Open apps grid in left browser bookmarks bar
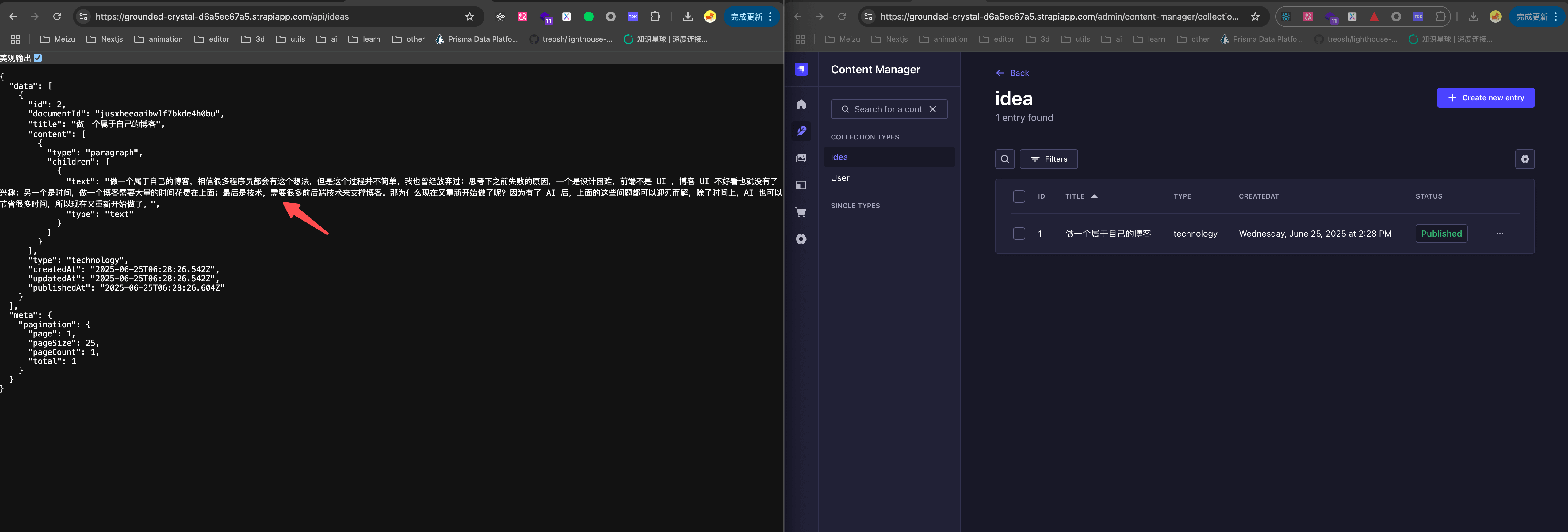The height and width of the screenshot is (532, 1568). click(x=15, y=39)
